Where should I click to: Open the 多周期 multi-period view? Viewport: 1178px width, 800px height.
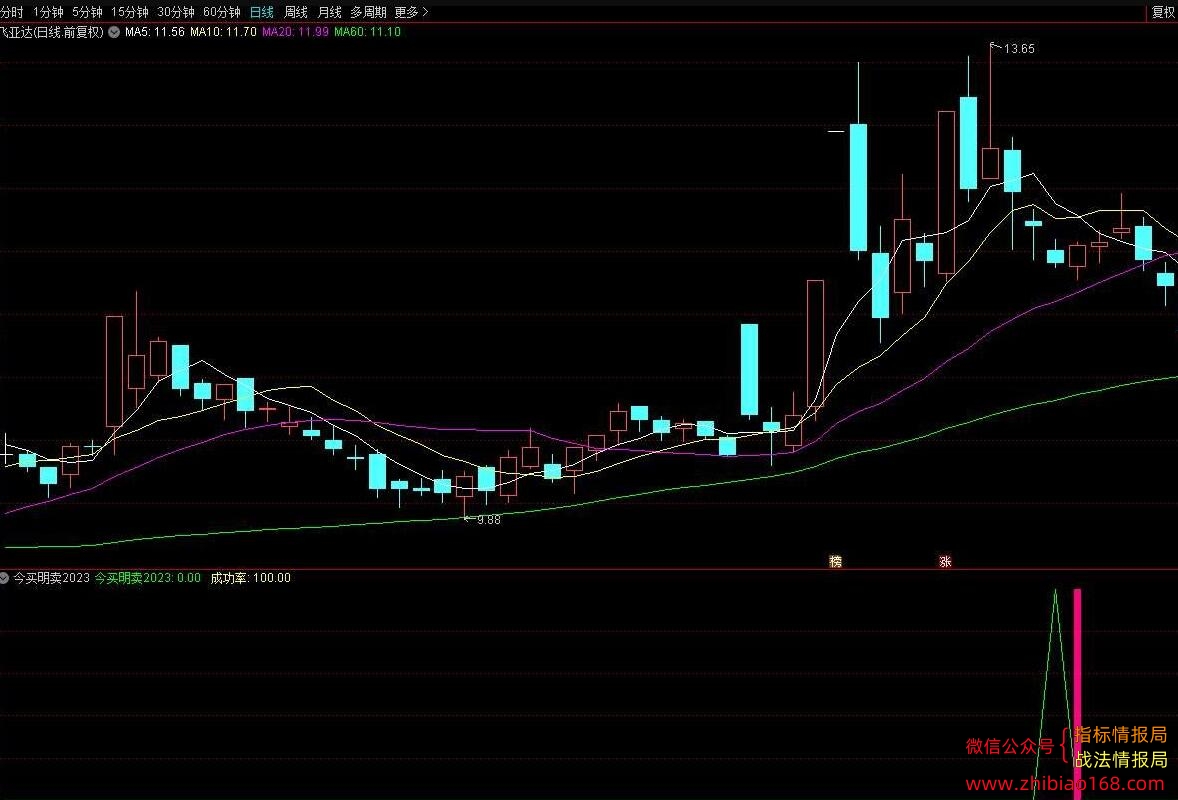click(368, 12)
